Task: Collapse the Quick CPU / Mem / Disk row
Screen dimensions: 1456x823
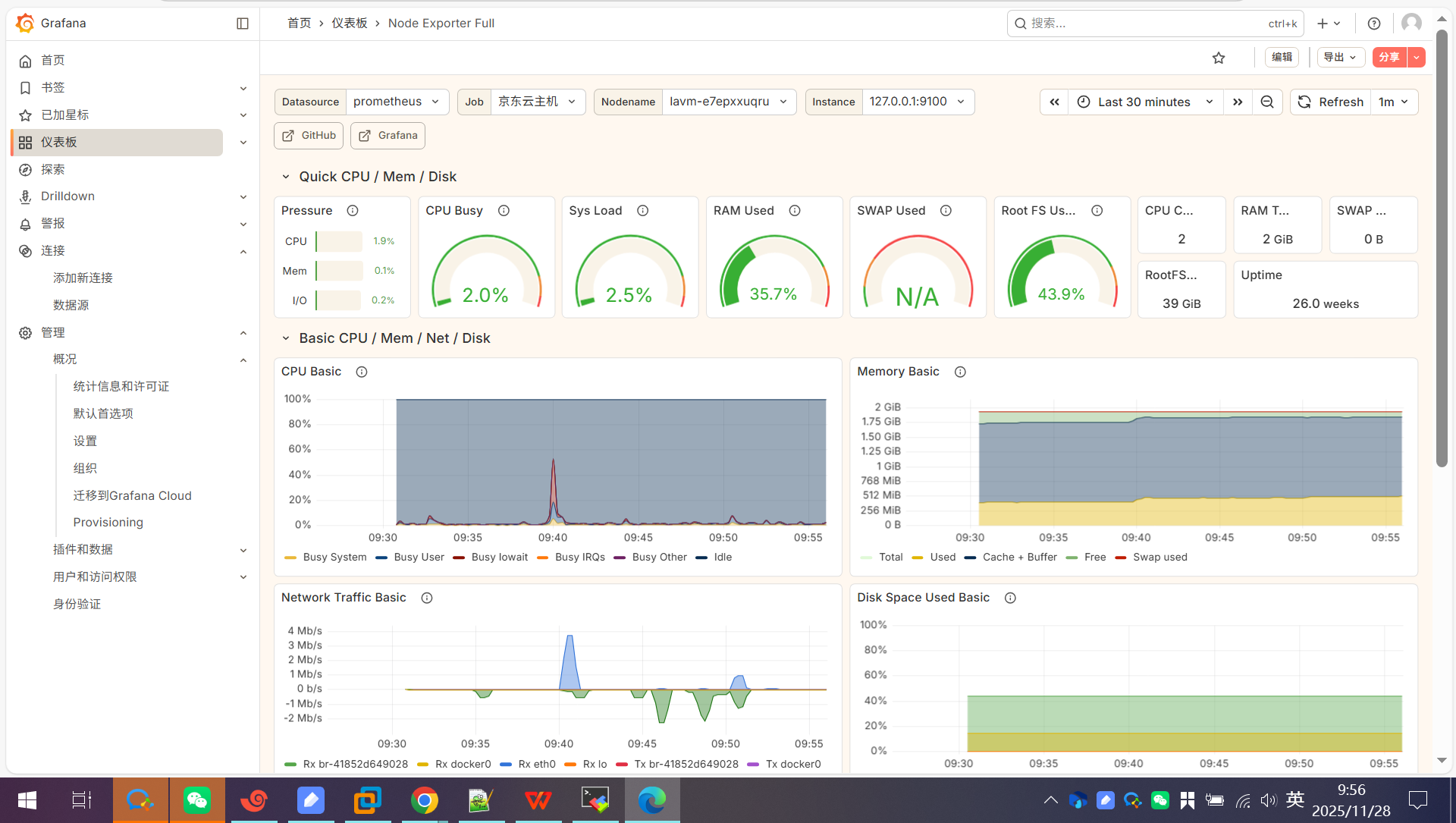Action: (x=286, y=177)
